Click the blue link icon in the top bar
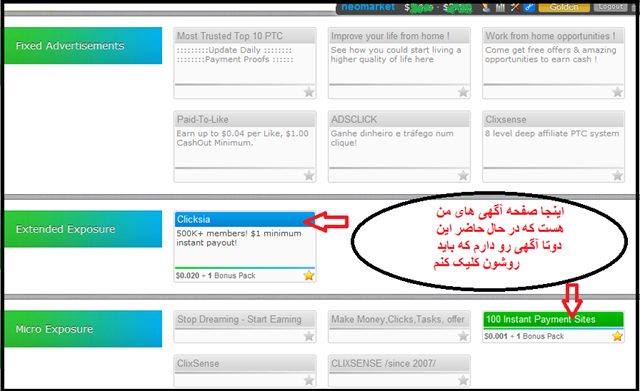640x391 pixels. click(x=529, y=7)
